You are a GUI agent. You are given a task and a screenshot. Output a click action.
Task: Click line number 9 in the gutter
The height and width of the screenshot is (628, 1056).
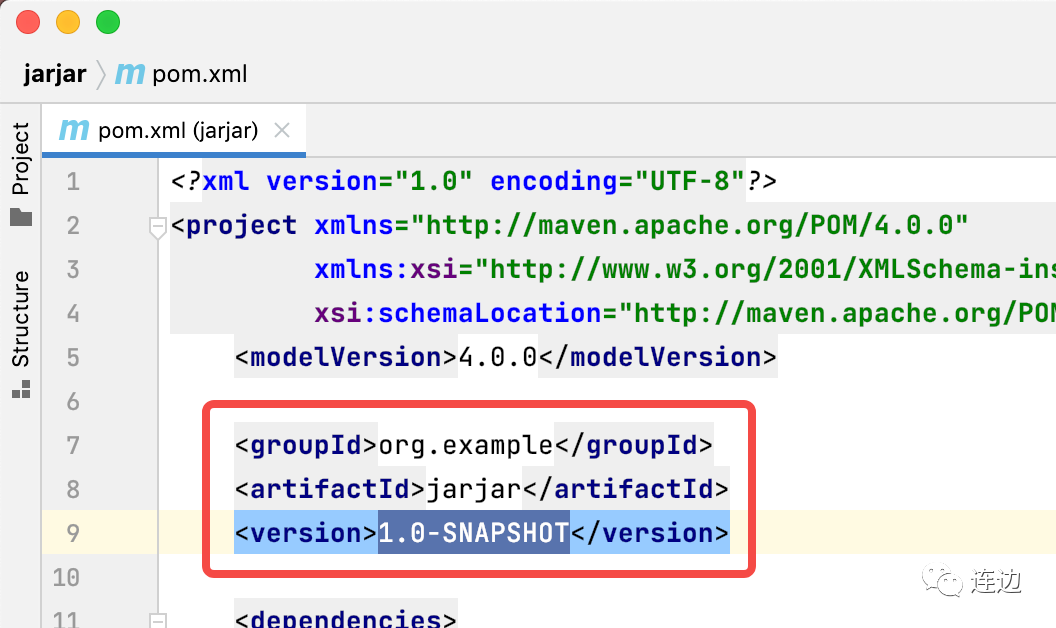(x=73, y=533)
